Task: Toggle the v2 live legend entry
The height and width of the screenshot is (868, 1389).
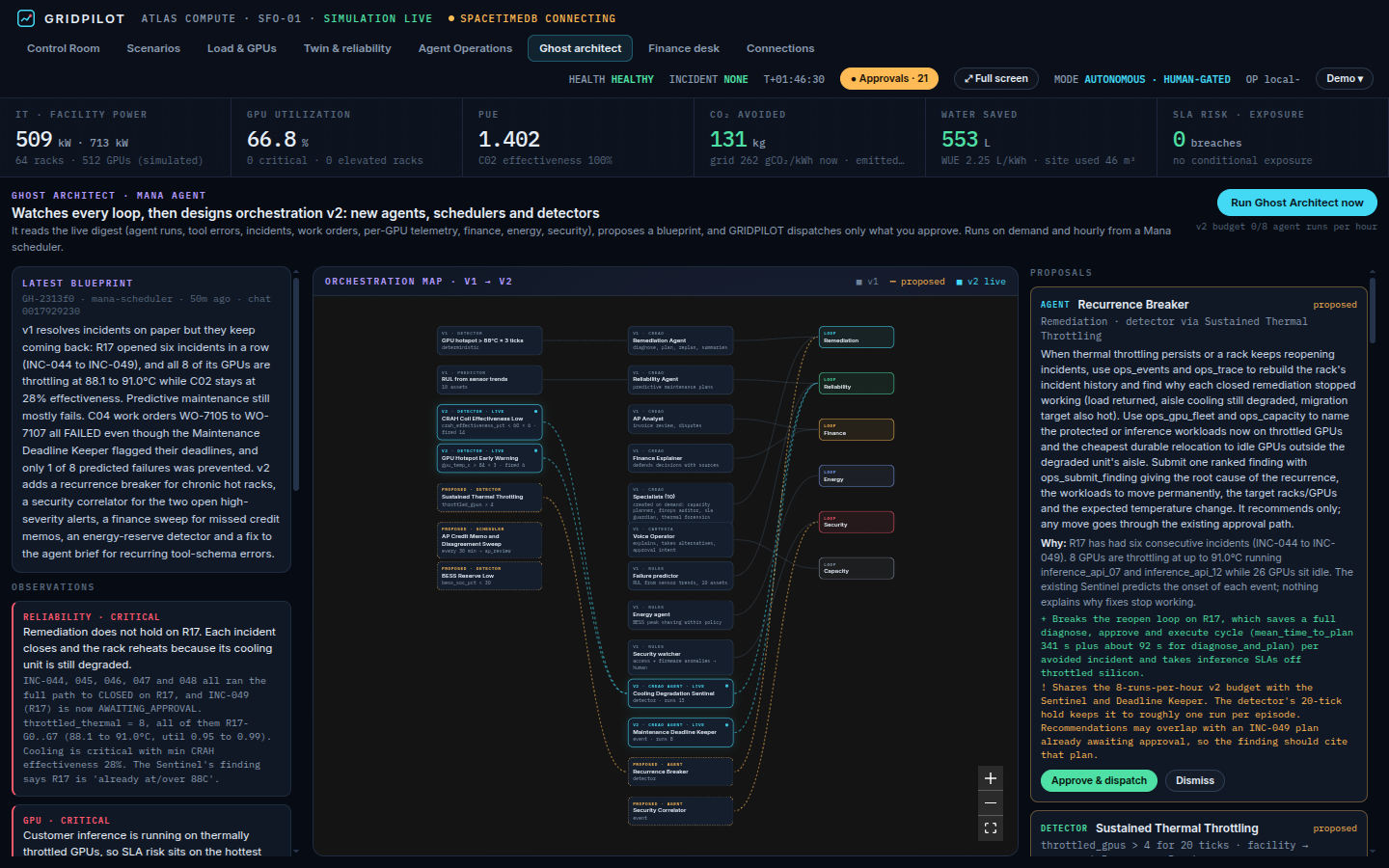Action: 981,282
